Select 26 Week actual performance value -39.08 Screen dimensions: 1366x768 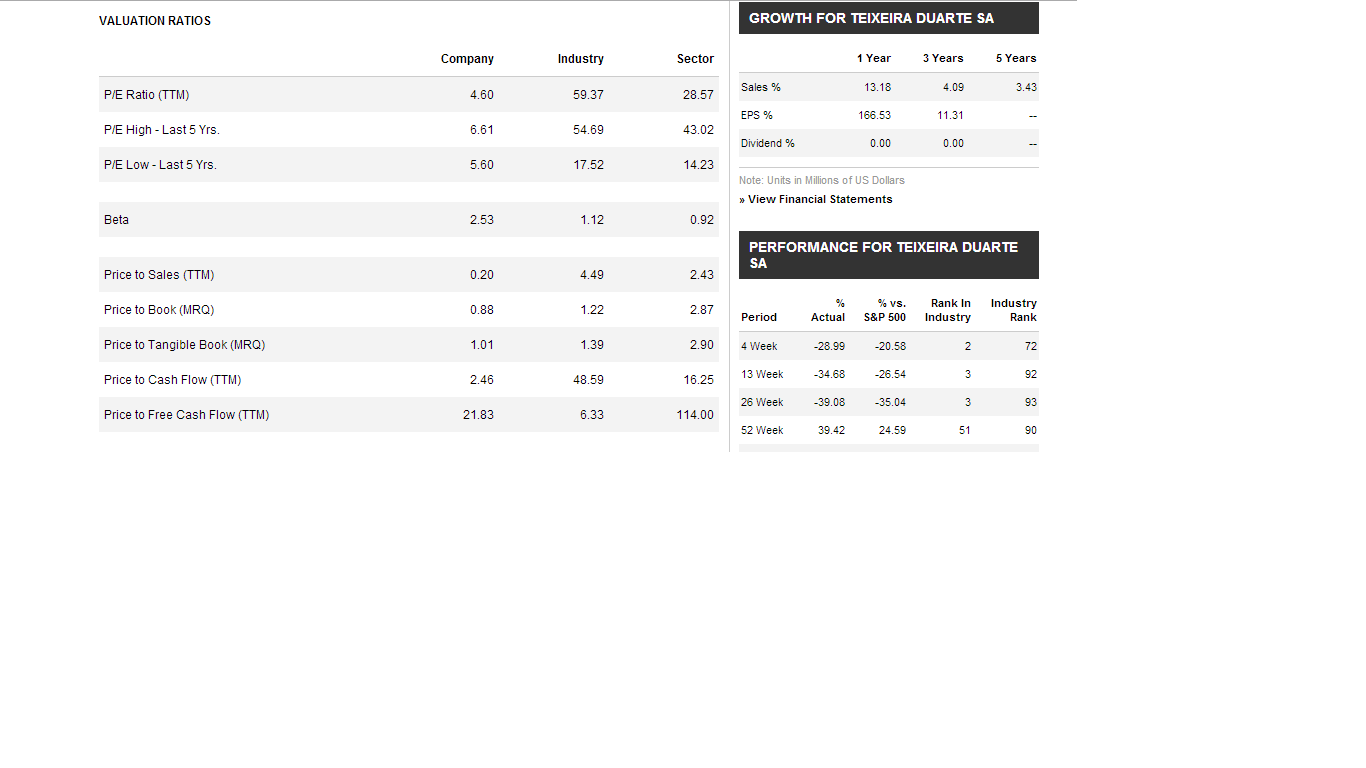[x=830, y=402]
